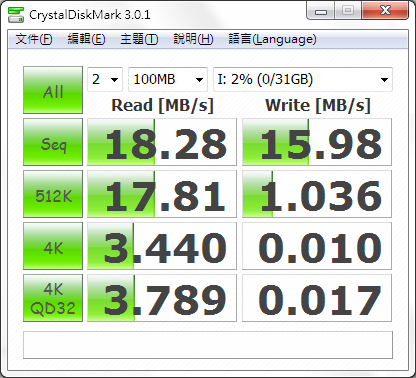Click the 512K write result 1.036
The image size is (416, 378).
tap(317, 194)
